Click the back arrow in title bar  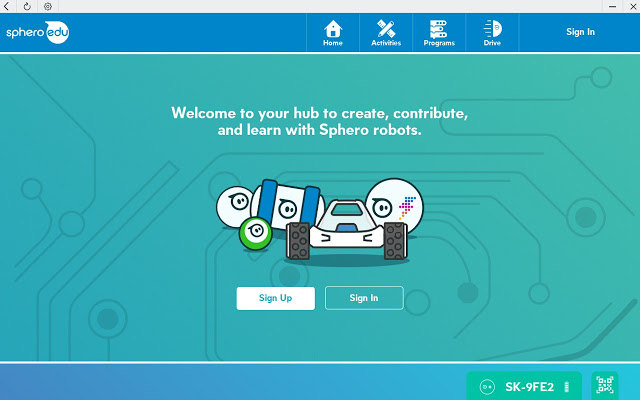[7, 6]
